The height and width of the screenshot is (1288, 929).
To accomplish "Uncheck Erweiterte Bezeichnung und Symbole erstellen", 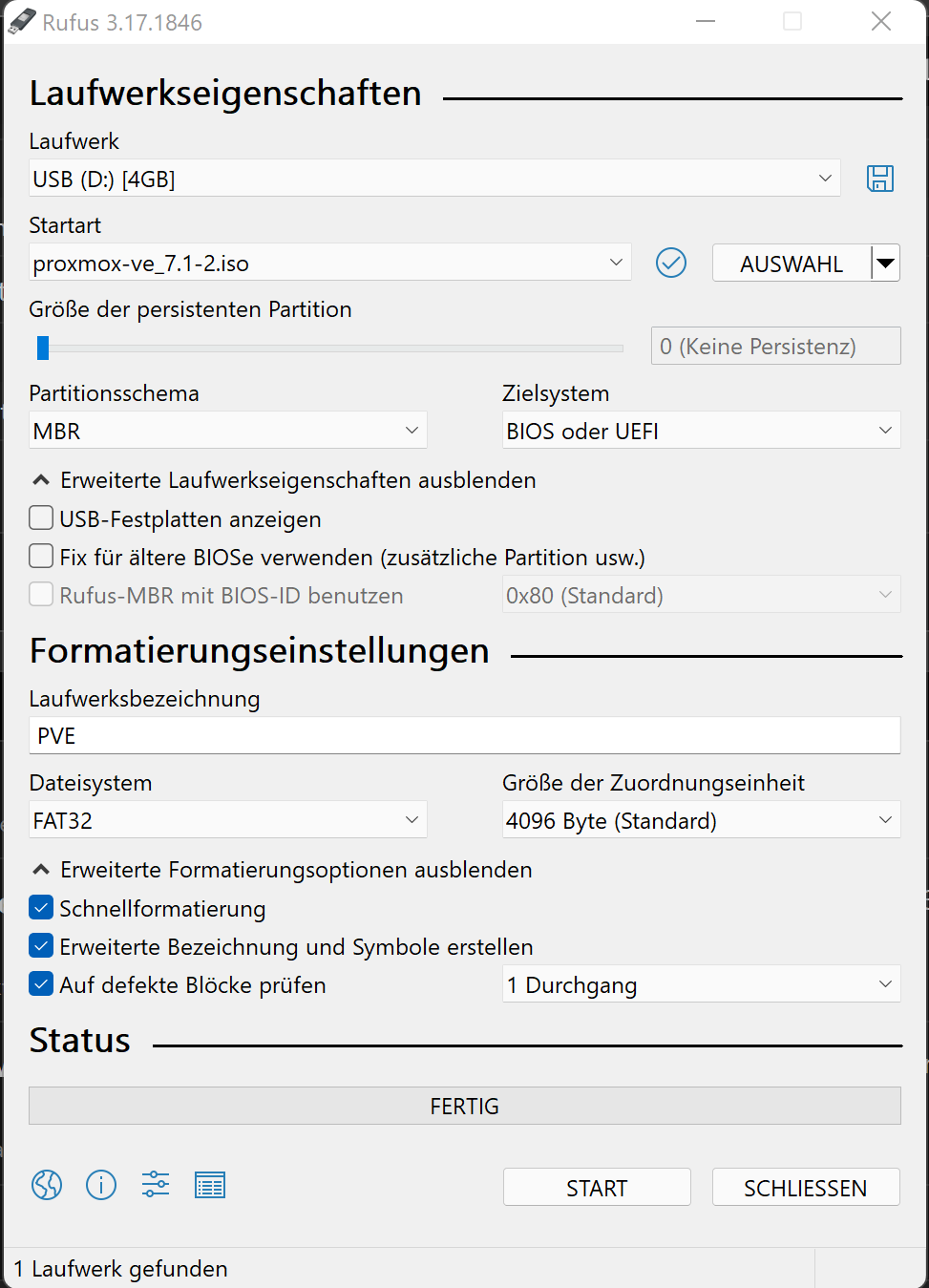I will pos(41,946).
